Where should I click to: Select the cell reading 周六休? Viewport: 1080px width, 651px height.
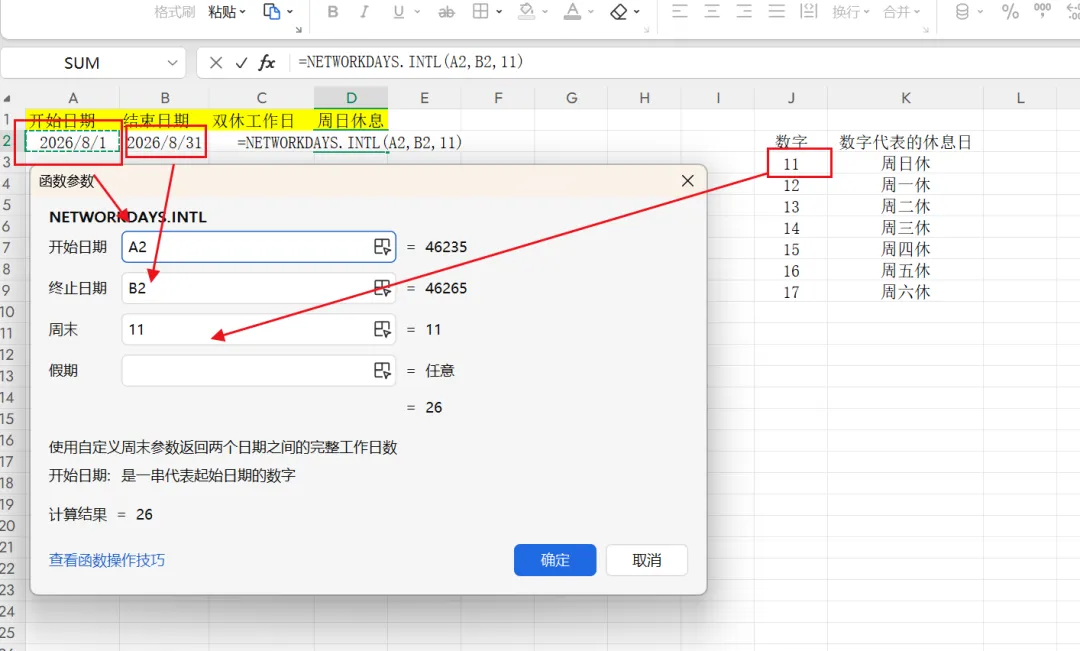tap(906, 292)
